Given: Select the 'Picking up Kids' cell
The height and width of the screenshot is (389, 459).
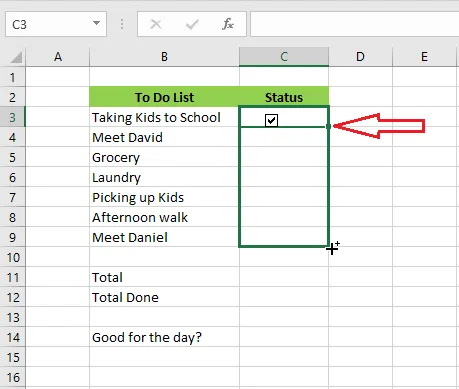Looking at the screenshot, I should pos(164,197).
